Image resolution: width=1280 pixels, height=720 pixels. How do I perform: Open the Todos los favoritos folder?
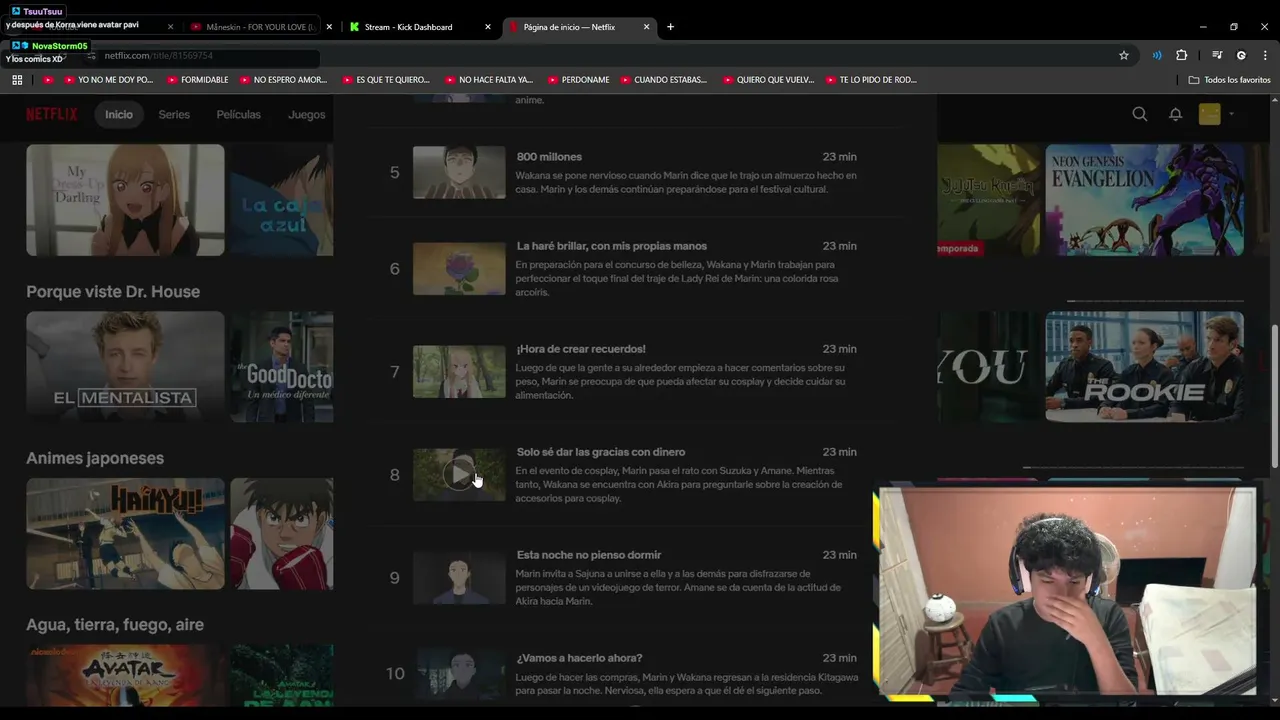(1229, 80)
